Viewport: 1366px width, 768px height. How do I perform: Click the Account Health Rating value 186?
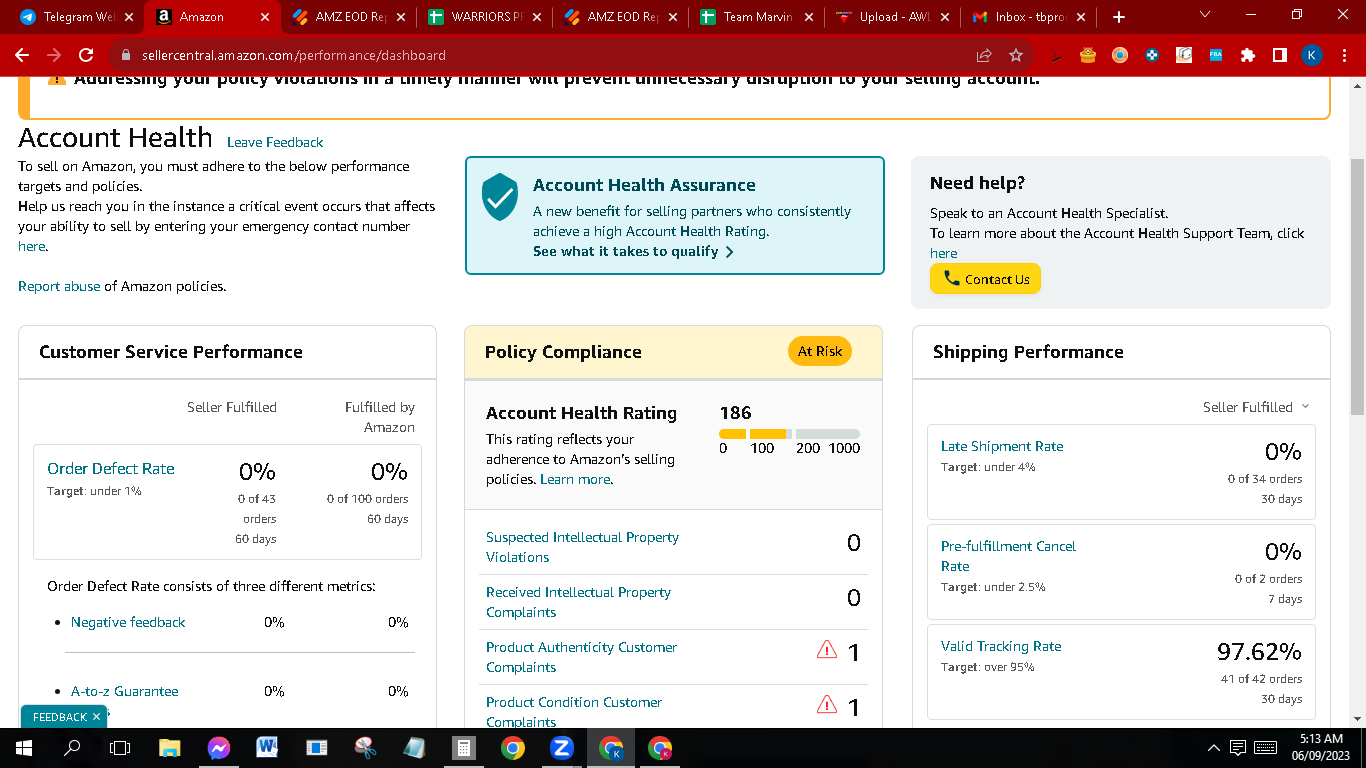pos(735,412)
